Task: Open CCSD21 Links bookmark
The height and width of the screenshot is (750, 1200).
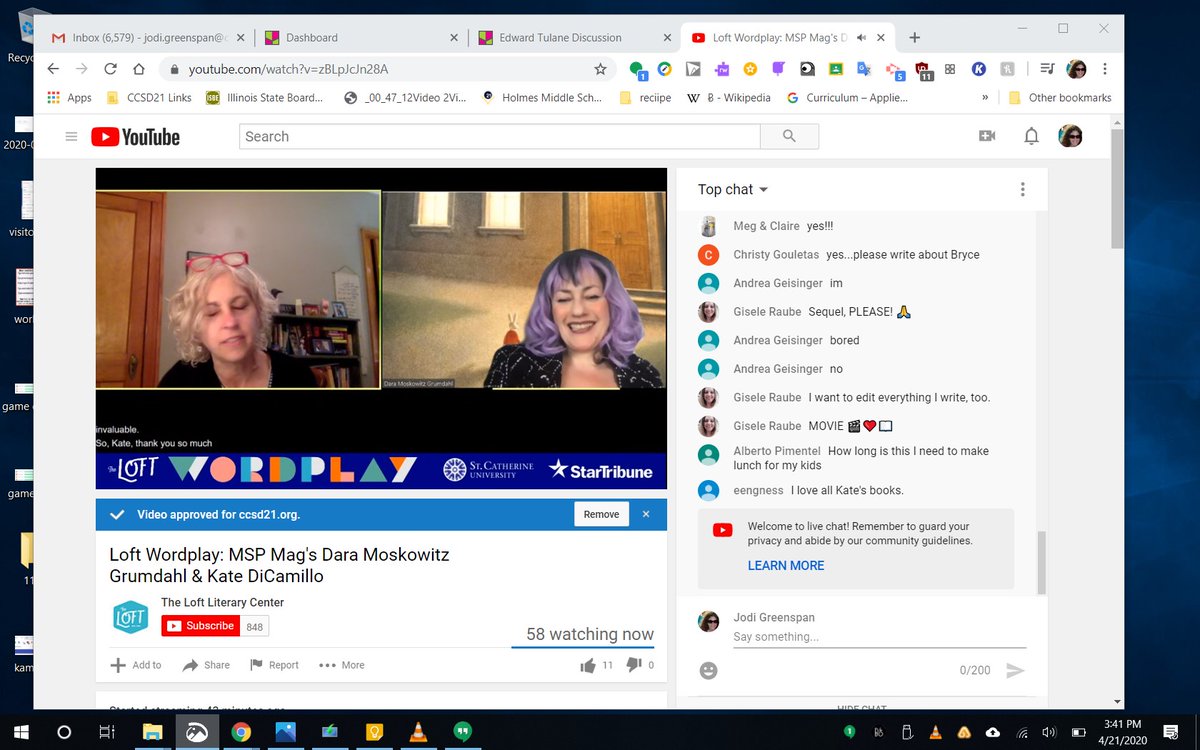Action: [x=149, y=98]
